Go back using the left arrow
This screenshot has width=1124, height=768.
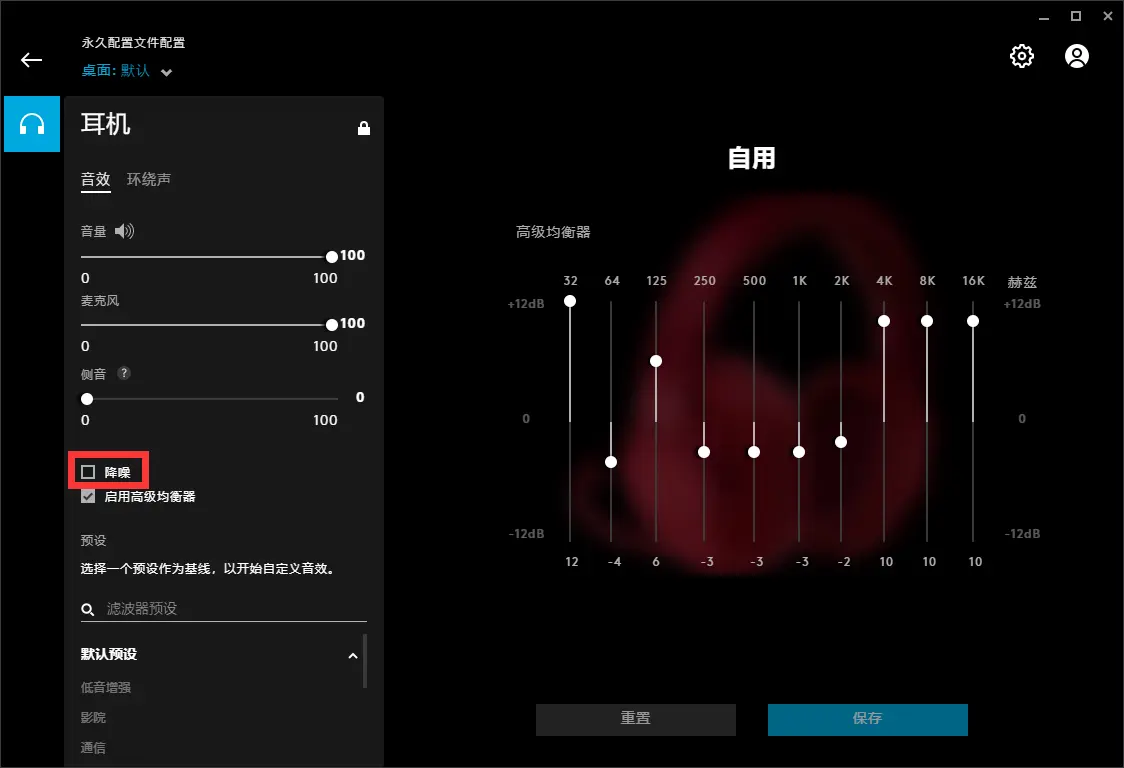point(31,60)
